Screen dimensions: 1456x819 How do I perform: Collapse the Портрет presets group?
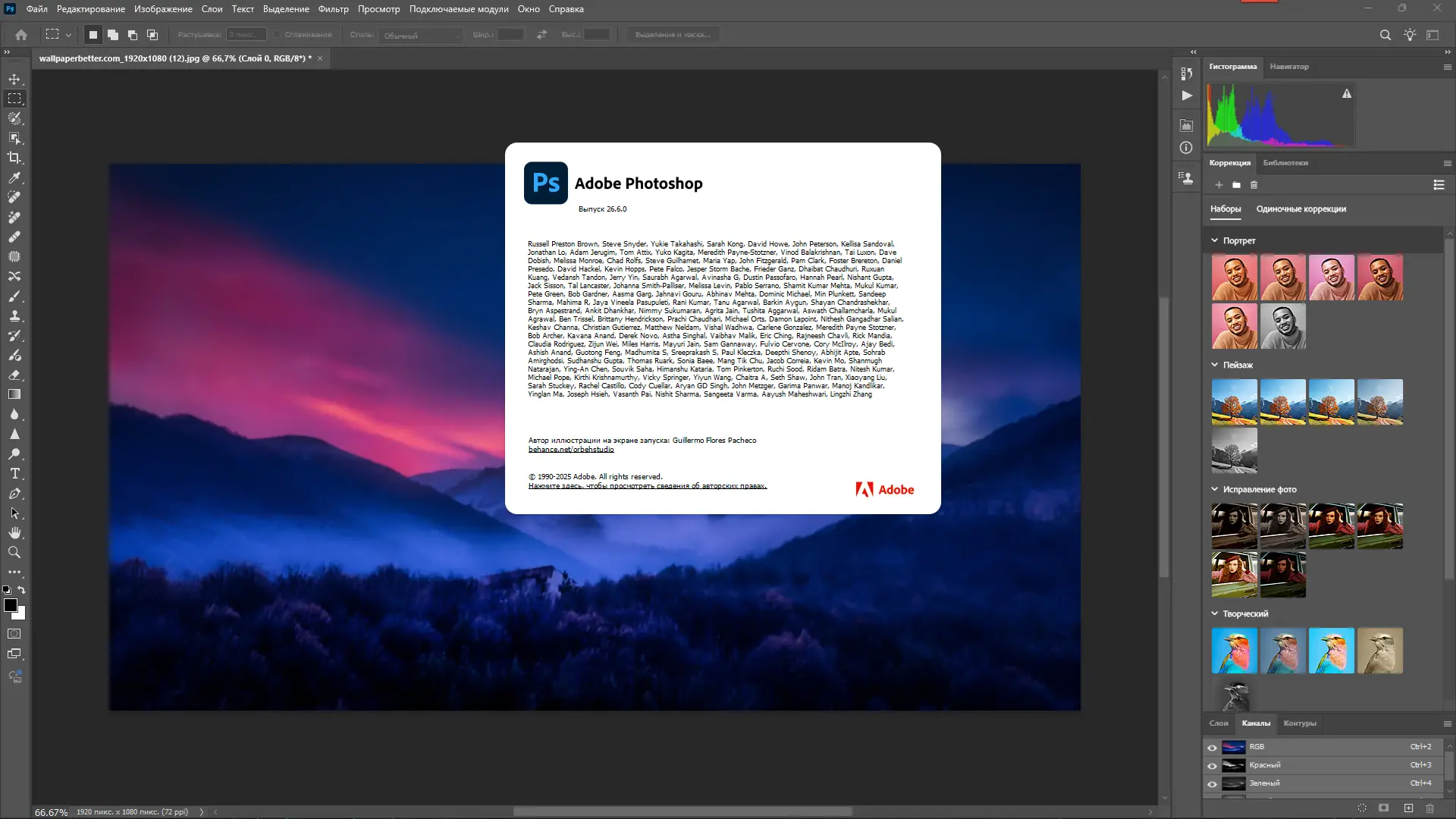[x=1214, y=240]
